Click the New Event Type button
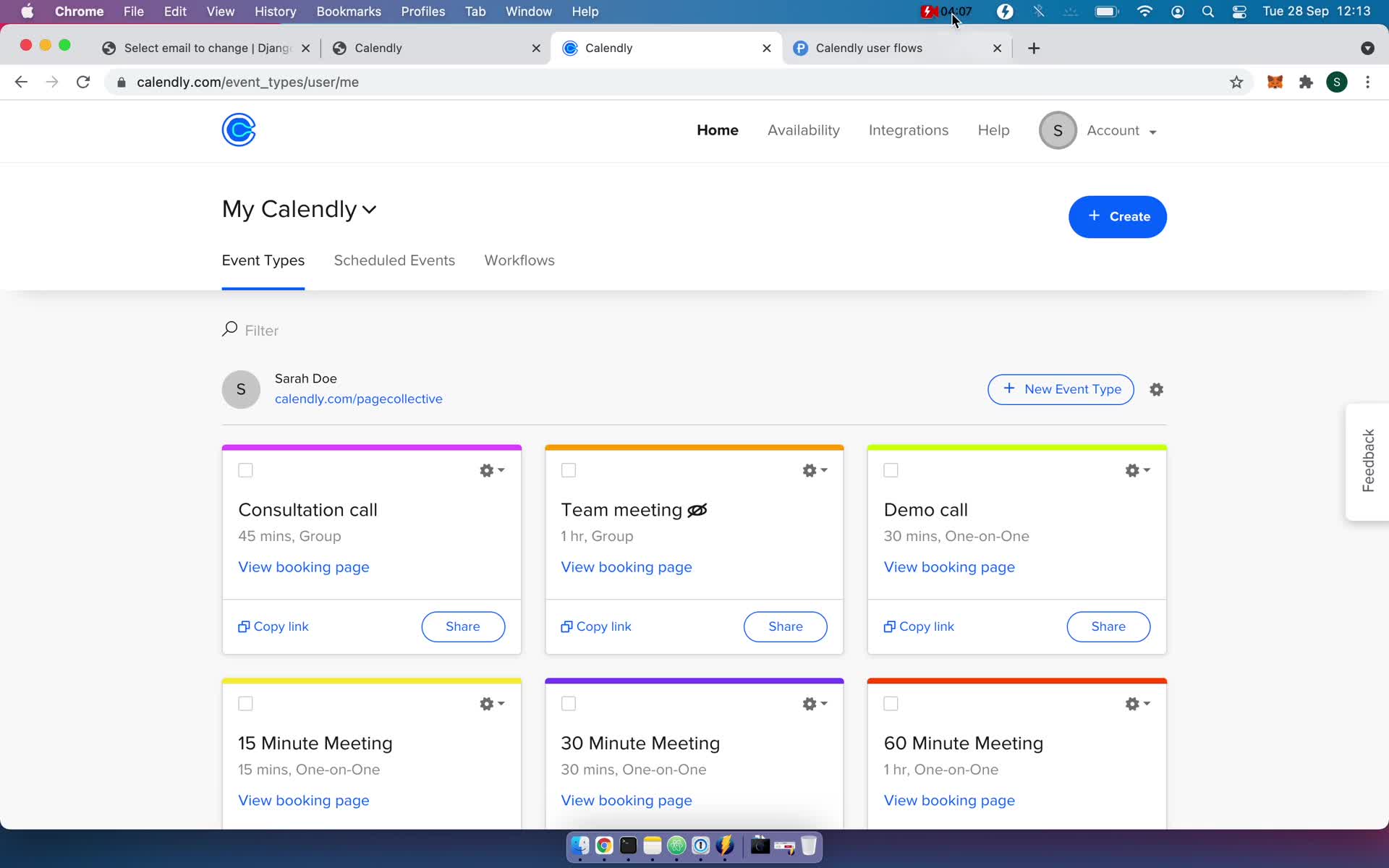This screenshot has height=868, width=1389. [x=1061, y=389]
